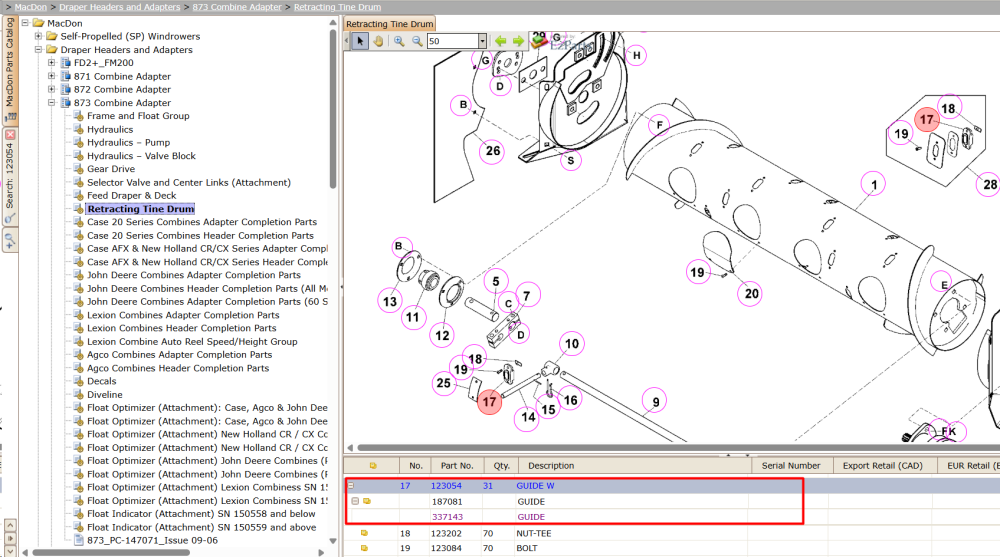This screenshot has width=1000, height=557.
Task: Collapse the diagram toolbar via left handle
Action: click(x=347, y=41)
